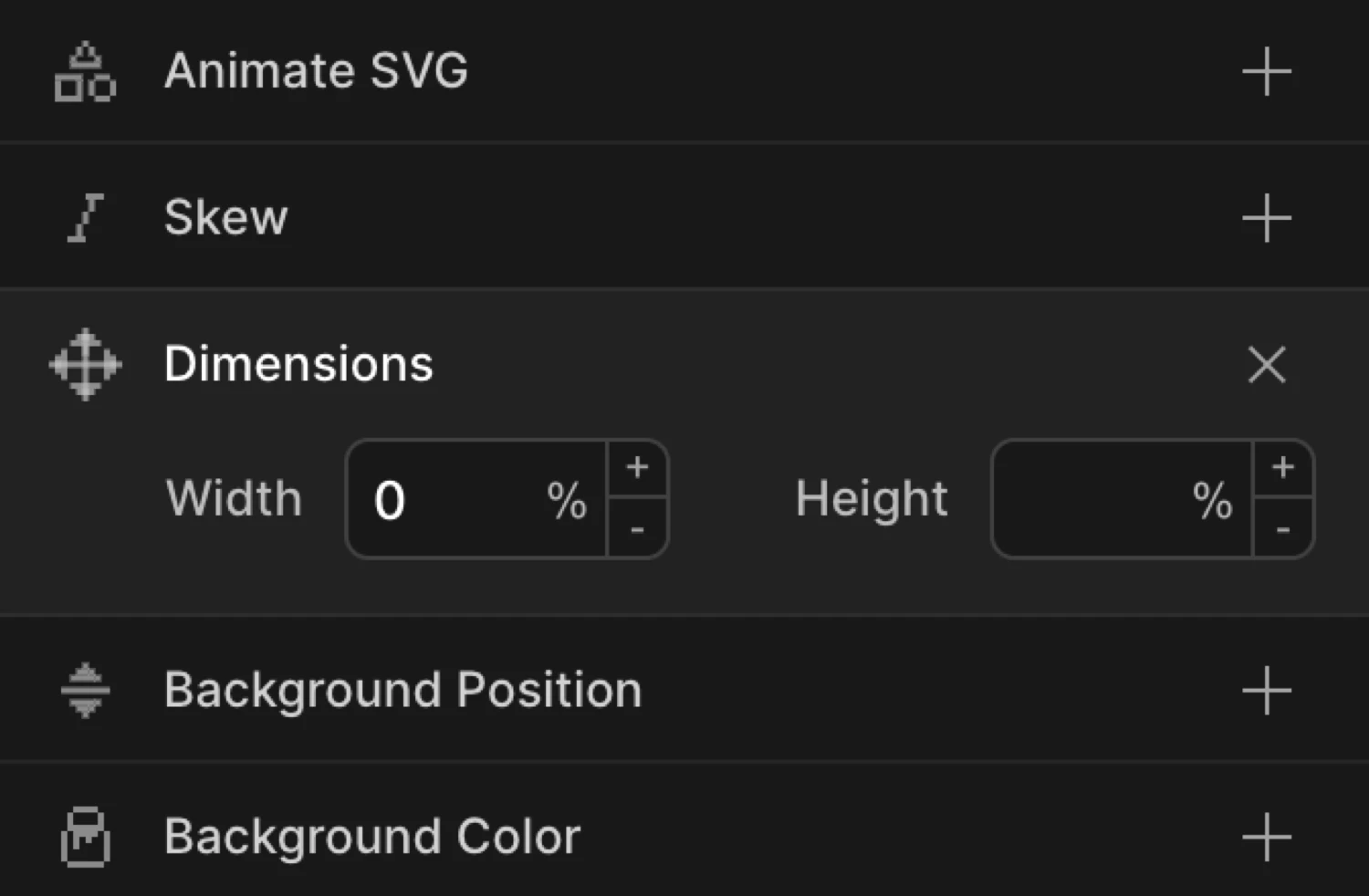The image size is (1369, 896).
Task: Add the Background Color property with its plus icon
Action: [1266, 837]
